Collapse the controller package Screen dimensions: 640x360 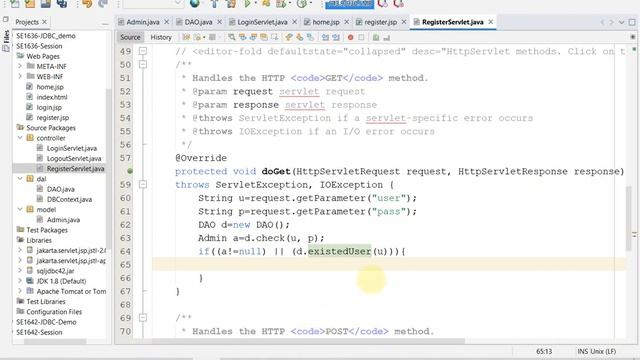pyautogui.click(x=20, y=138)
